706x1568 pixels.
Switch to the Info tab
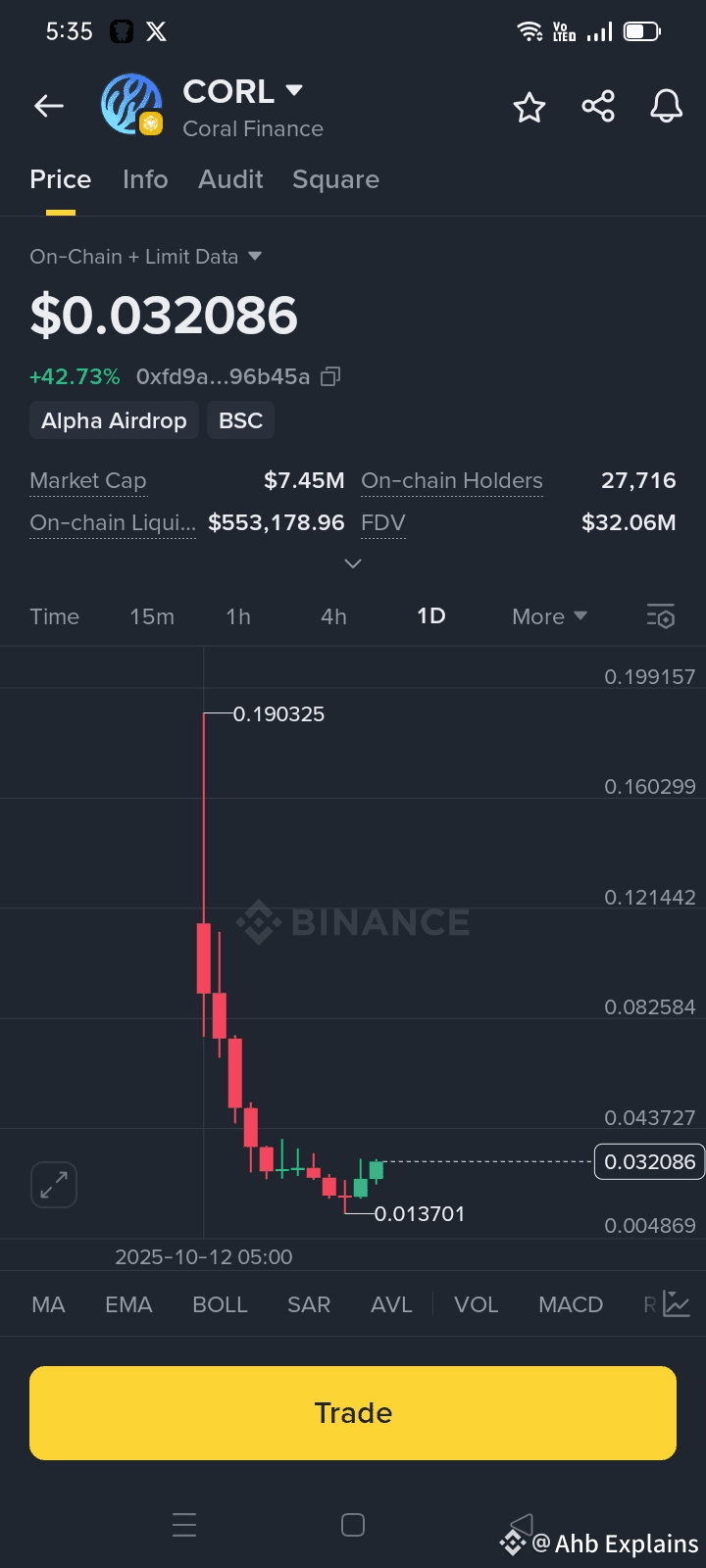pyautogui.click(x=145, y=179)
